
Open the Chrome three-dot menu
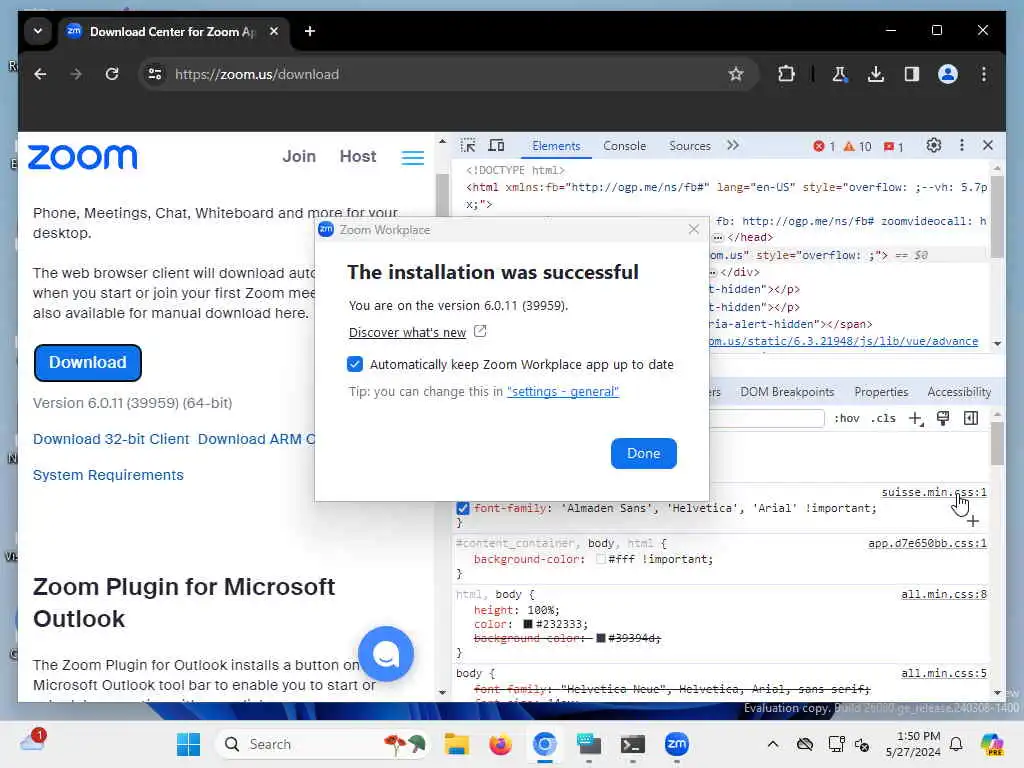(984, 74)
